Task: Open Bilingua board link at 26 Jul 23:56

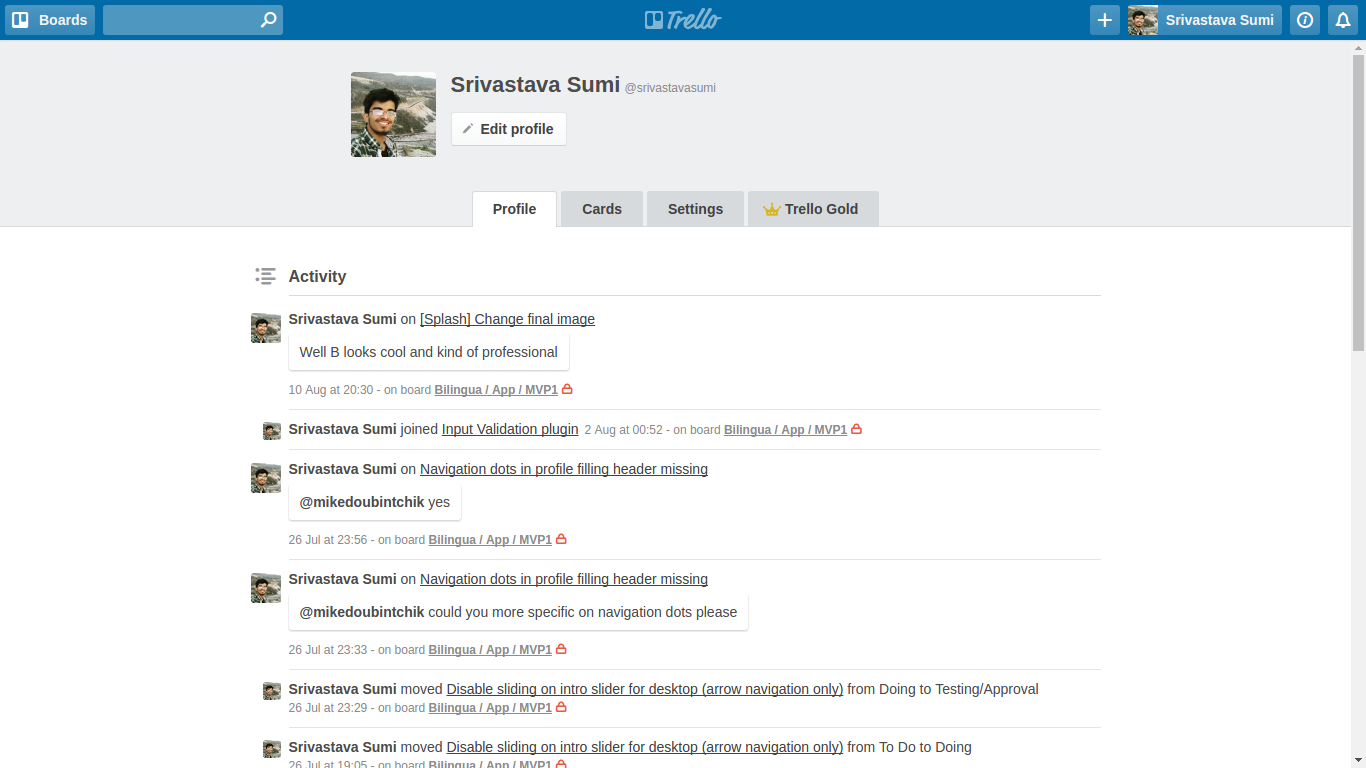Action: pos(490,540)
